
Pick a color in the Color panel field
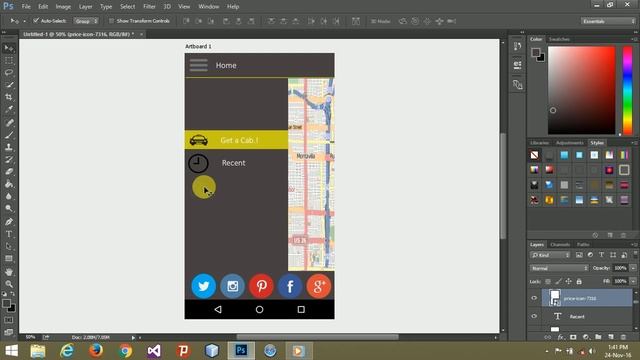[581, 90]
